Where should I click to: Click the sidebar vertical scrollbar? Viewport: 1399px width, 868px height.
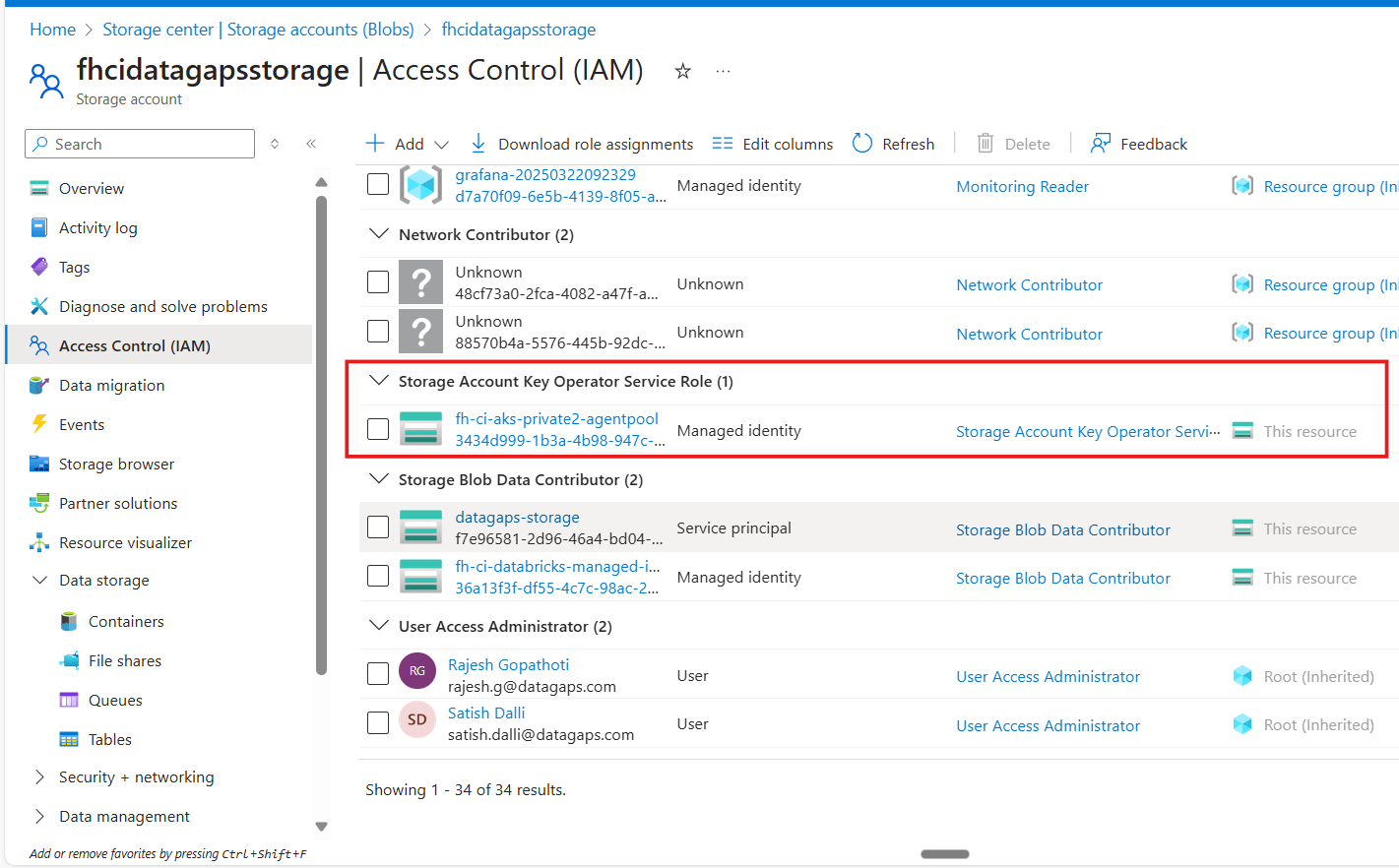click(321, 433)
